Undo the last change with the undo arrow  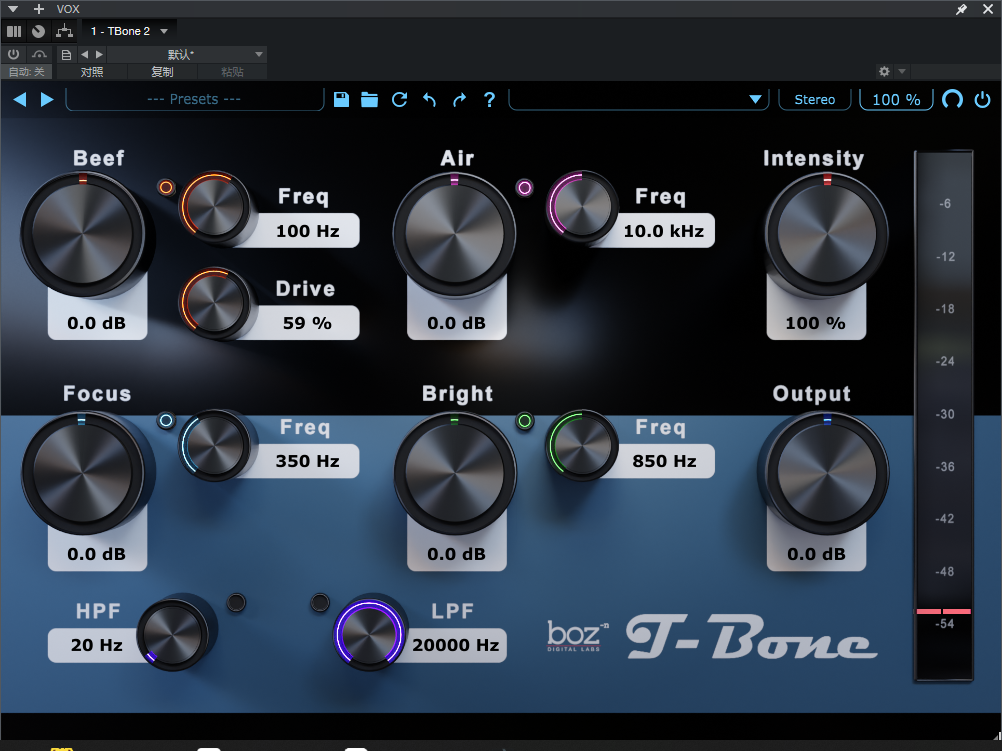429,100
